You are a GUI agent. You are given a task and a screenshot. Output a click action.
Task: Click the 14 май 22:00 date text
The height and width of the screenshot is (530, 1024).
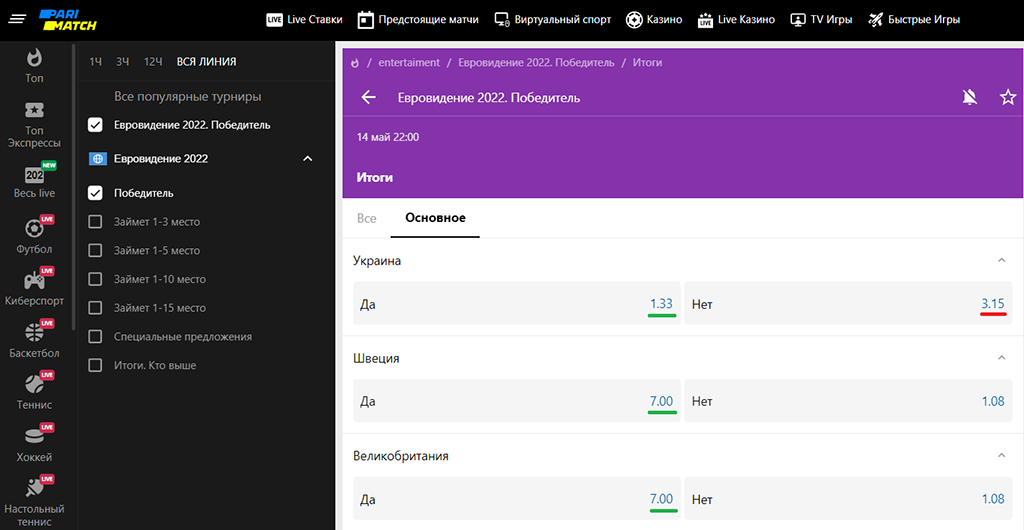(387, 138)
